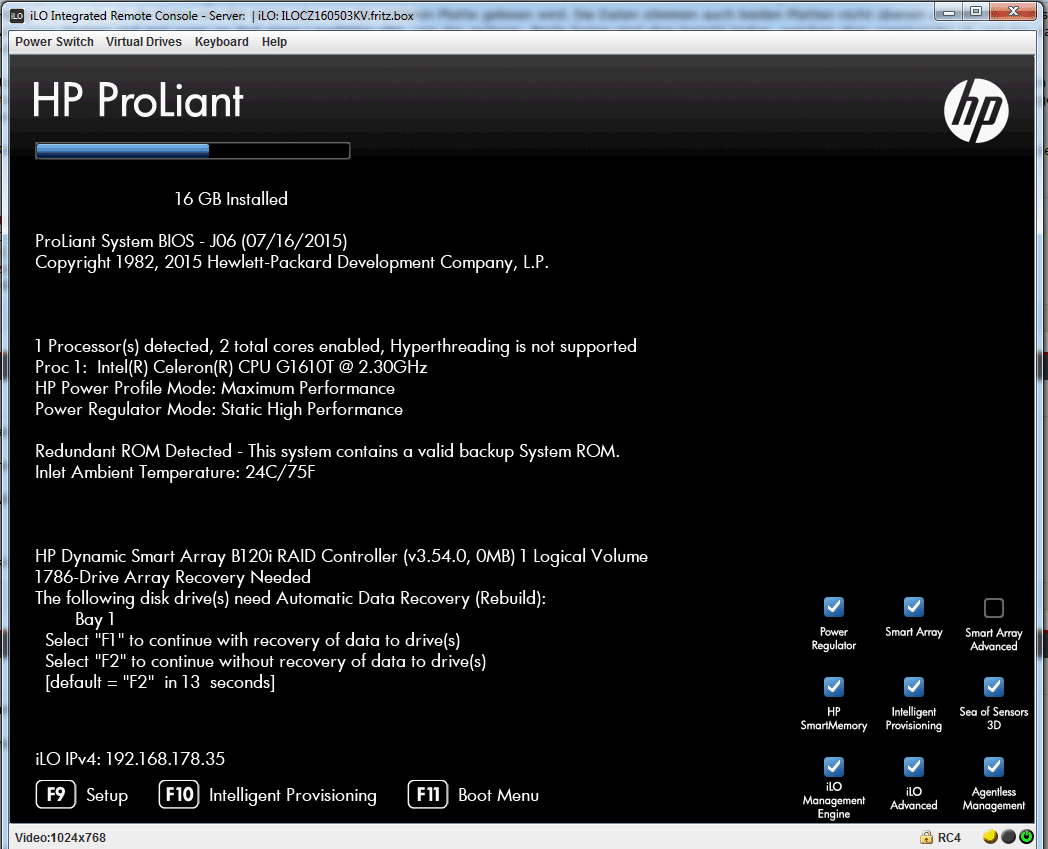Click the Smart Array checkbox
This screenshot has width=1048, height=849.
pyautogui.click(x=914, y=607)
